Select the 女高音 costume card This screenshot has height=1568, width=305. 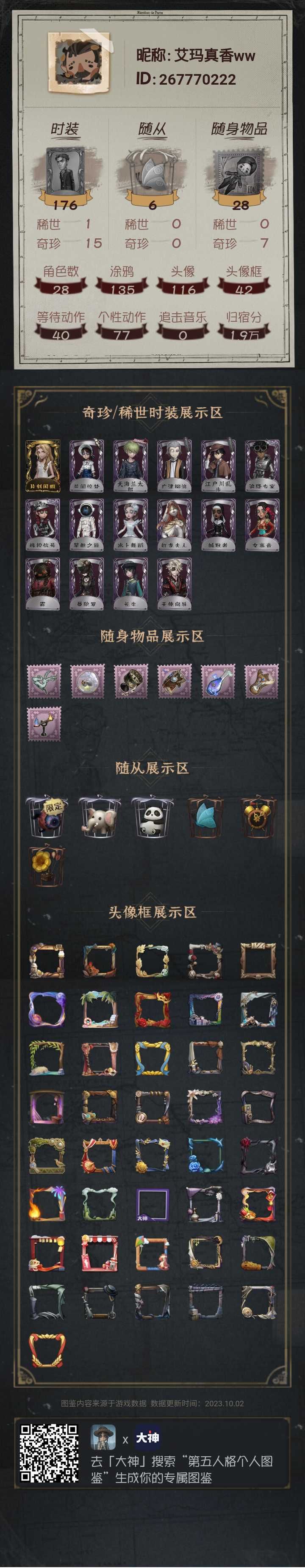click(x=262, y=525)
